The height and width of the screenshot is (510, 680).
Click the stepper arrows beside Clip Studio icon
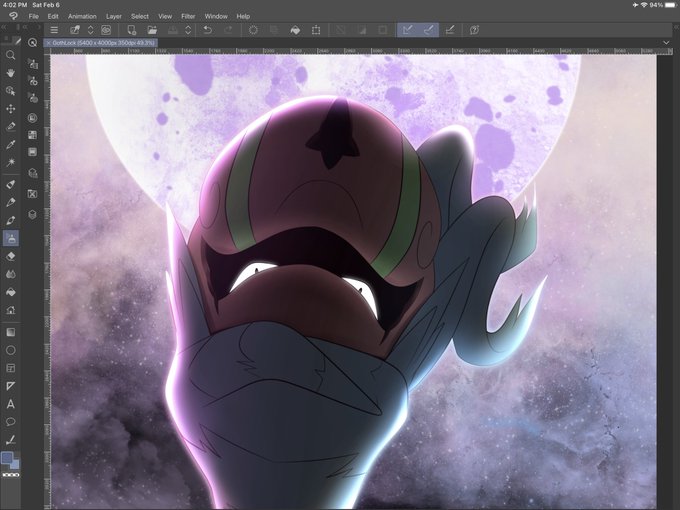pyautogui.click(x=91, y=30)
